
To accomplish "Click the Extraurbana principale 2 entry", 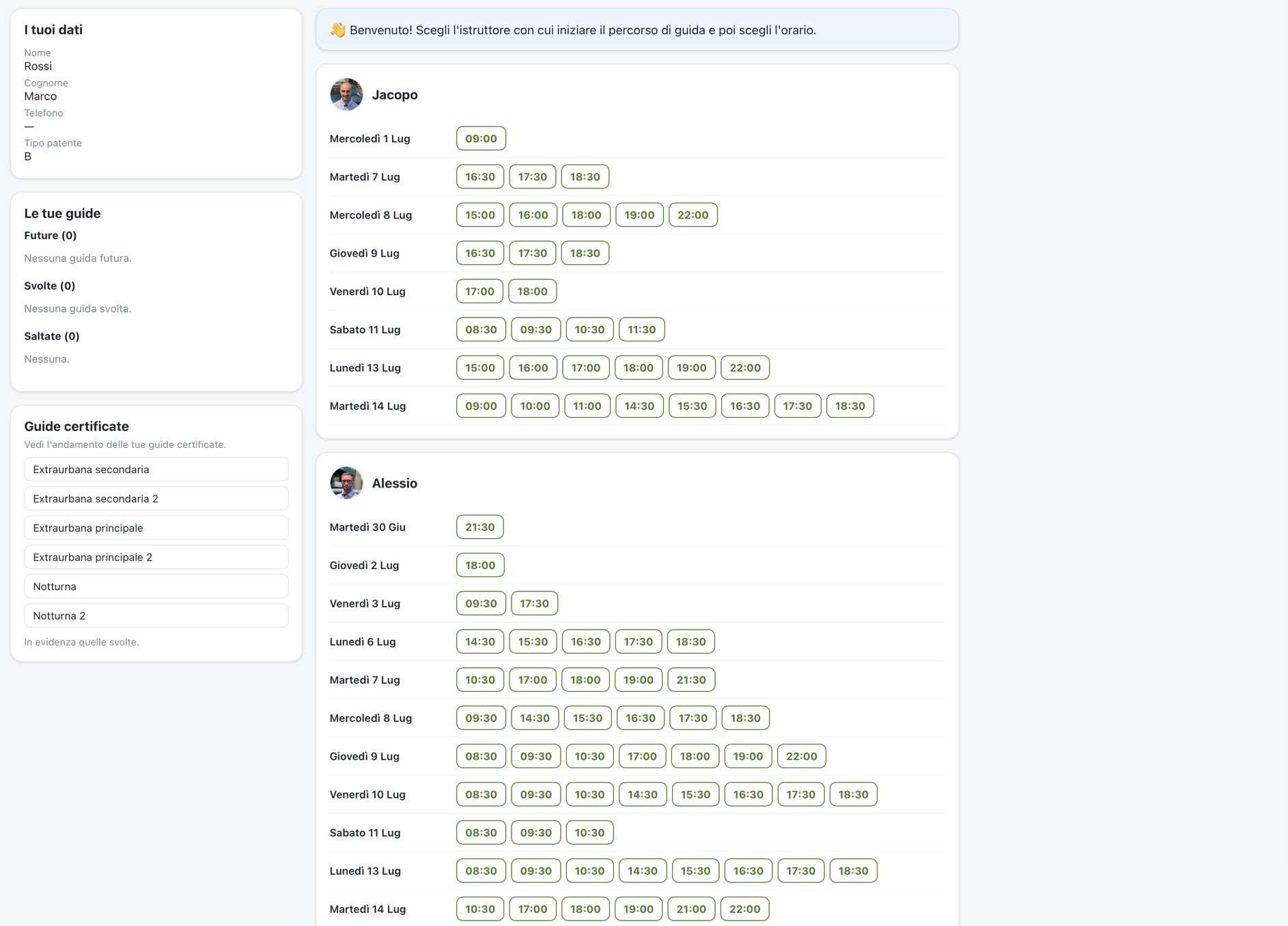I will [156, 558].
